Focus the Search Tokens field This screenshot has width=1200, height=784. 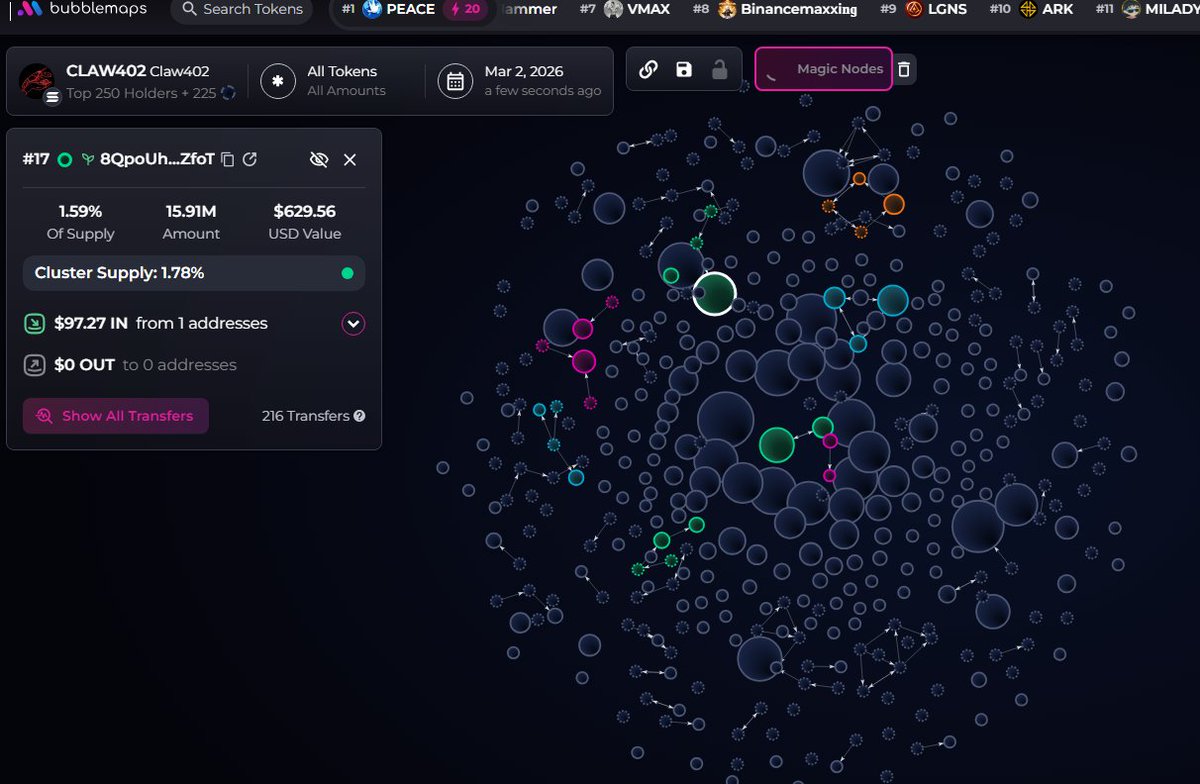[241, 10]
